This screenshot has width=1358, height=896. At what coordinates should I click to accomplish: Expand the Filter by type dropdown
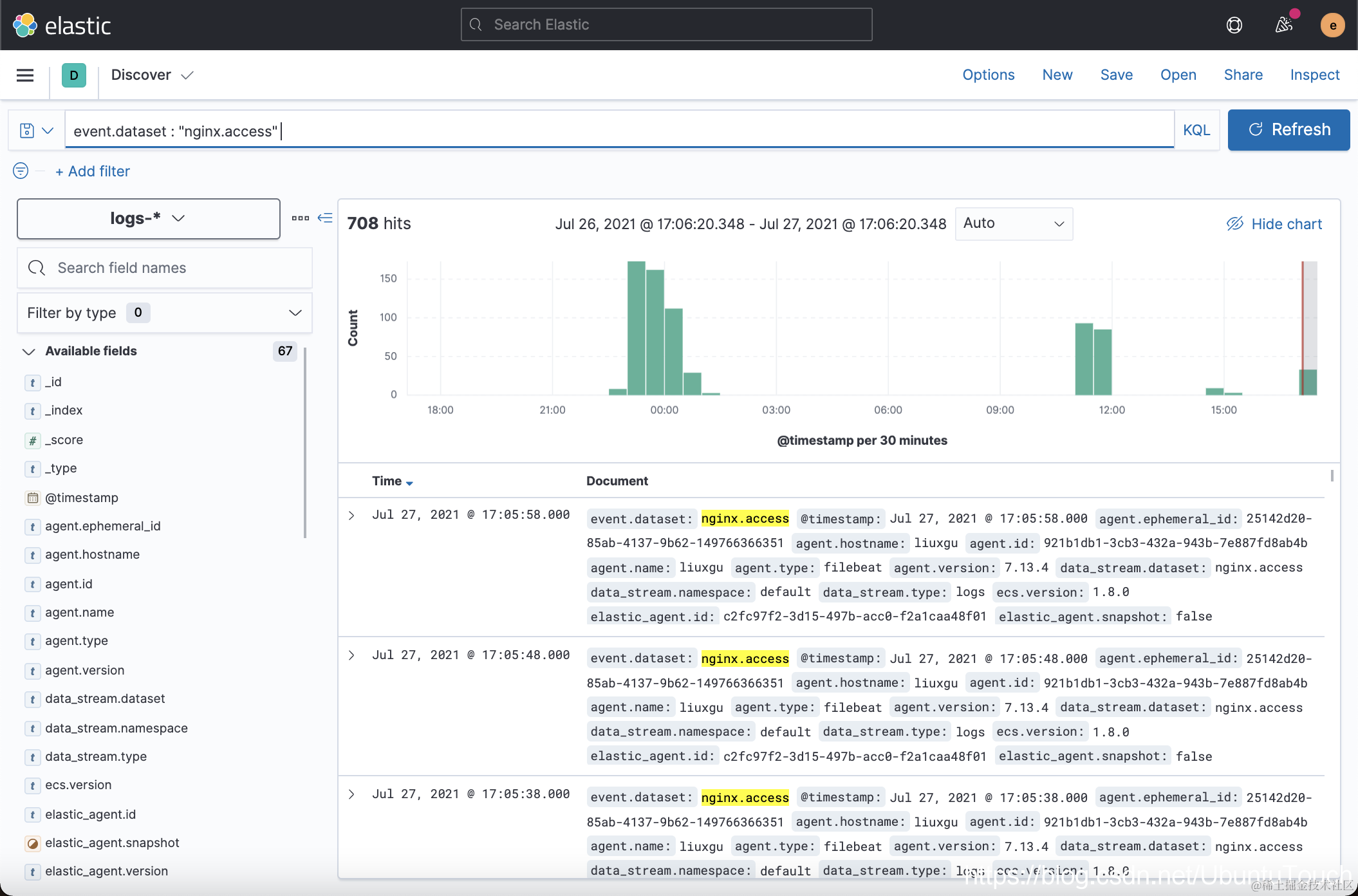(164, 313)
